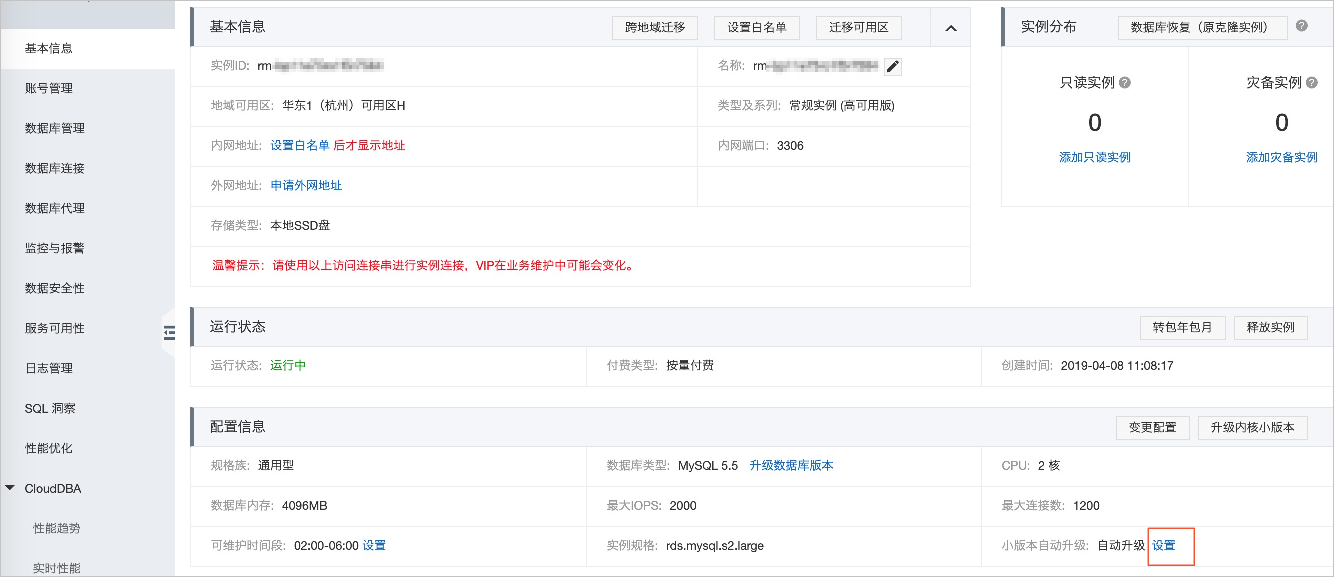Viewport: 1334px width, 577px height.
Task: Collapse the 基本信息 panel chevron
Action: tap(951, 28)
